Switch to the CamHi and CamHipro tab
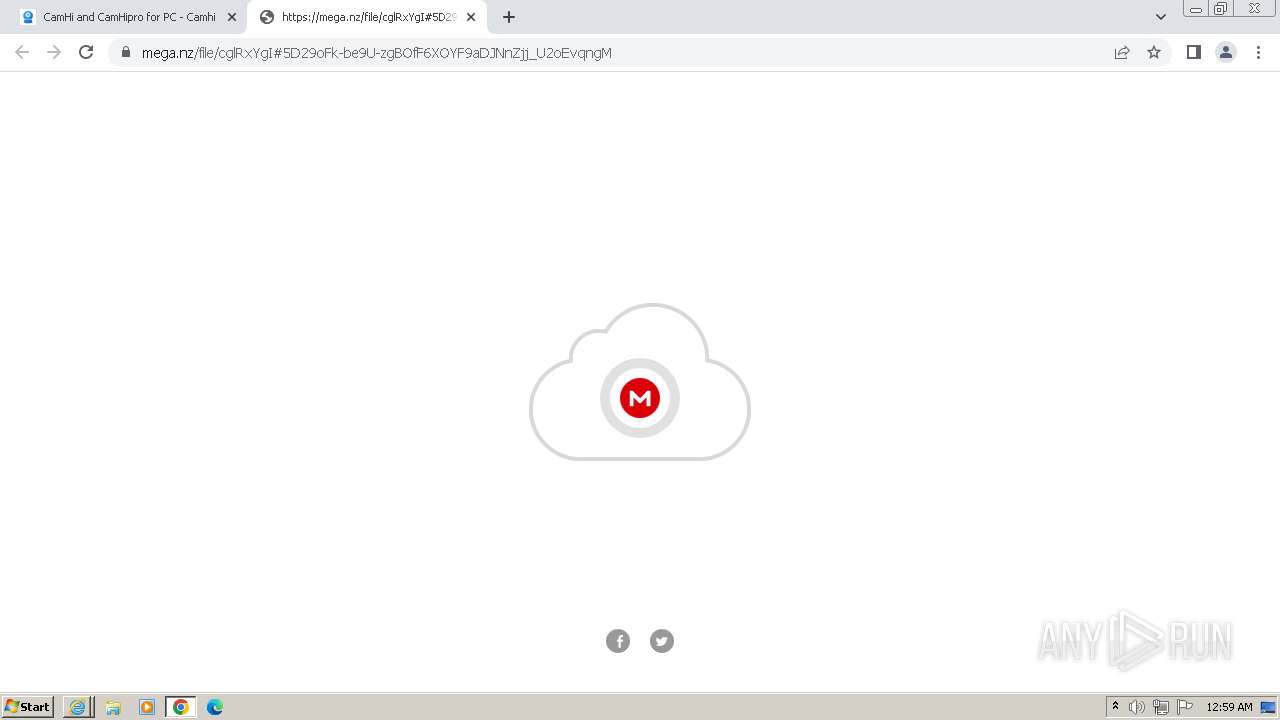Image resolution: width=1280 pixels, height=720 pixels. [x=128, y=17]
